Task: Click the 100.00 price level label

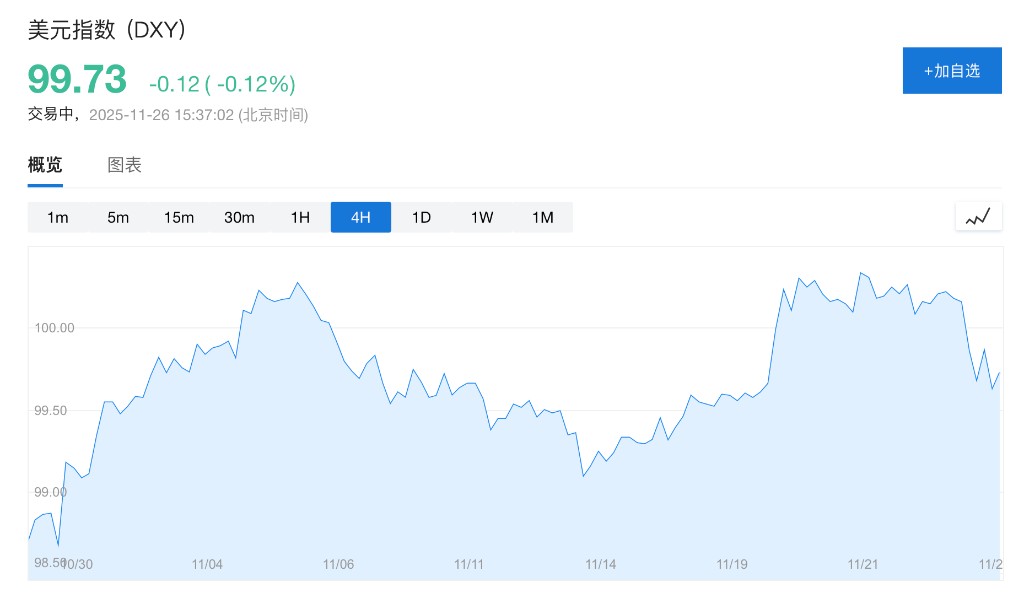Action: (54, 328)
